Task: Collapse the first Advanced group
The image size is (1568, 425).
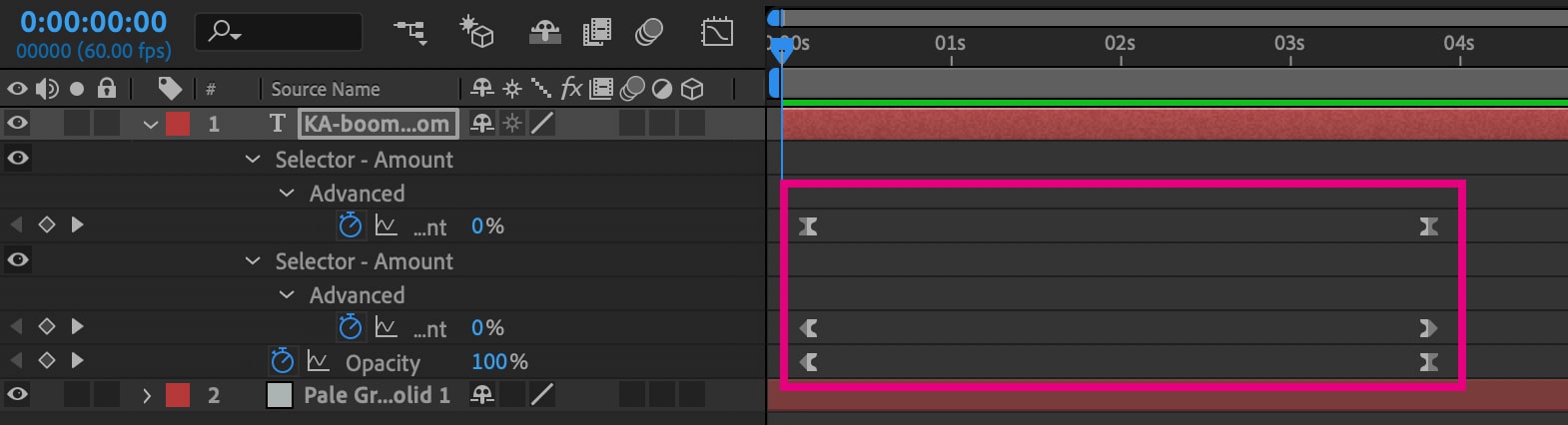Action: click(287, 193)
